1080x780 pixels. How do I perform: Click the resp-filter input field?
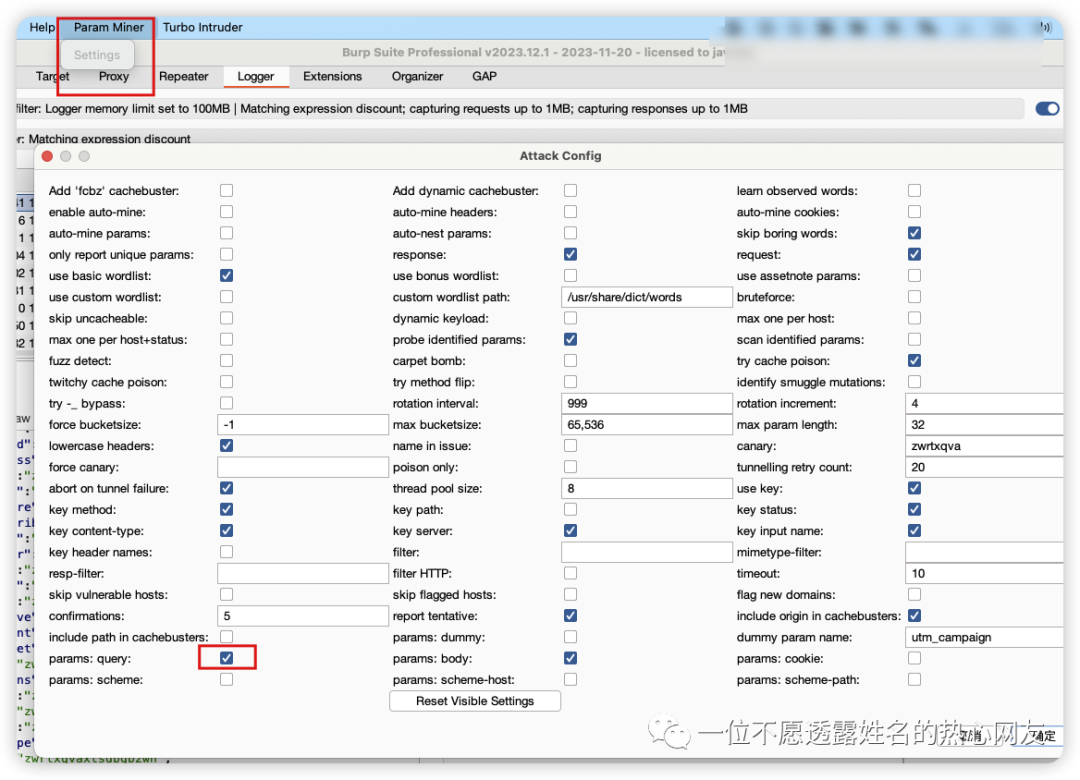302,573
